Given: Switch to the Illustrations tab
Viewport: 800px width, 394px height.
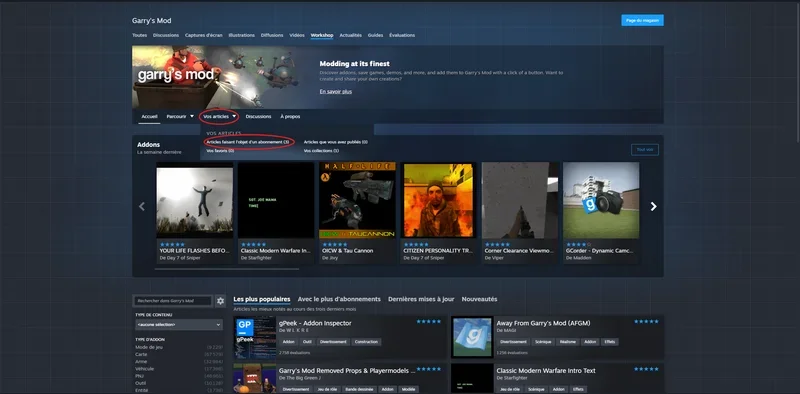Looking at the screenshot, I should tap(242, 35).
